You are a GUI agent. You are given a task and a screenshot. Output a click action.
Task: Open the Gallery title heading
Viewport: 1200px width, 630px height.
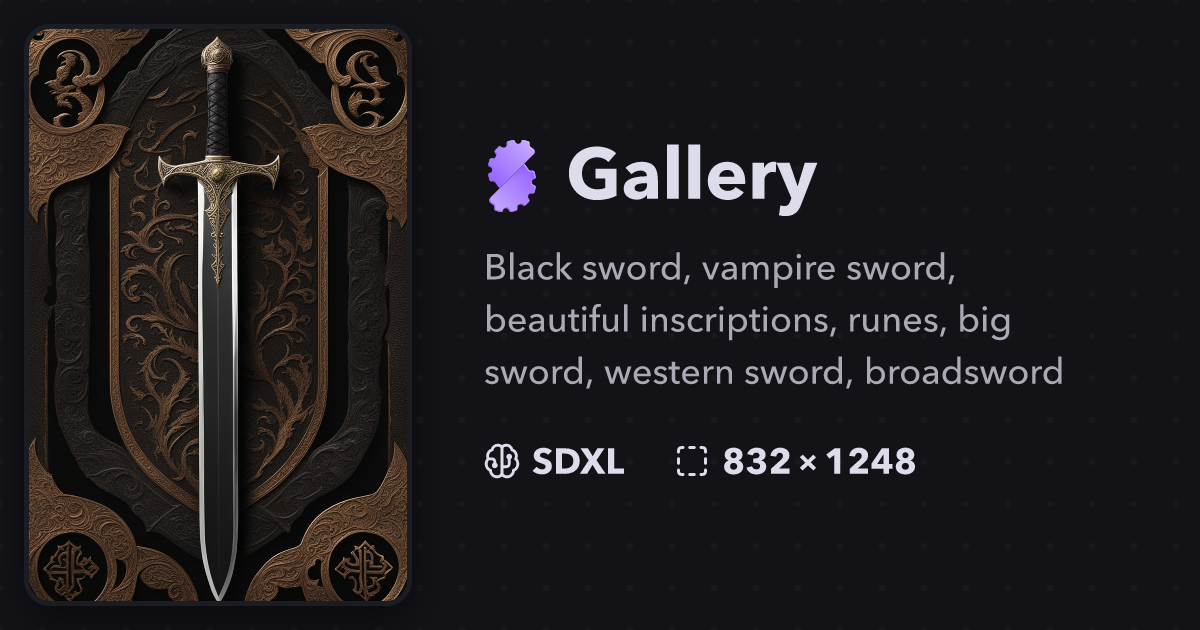[692, 176]
